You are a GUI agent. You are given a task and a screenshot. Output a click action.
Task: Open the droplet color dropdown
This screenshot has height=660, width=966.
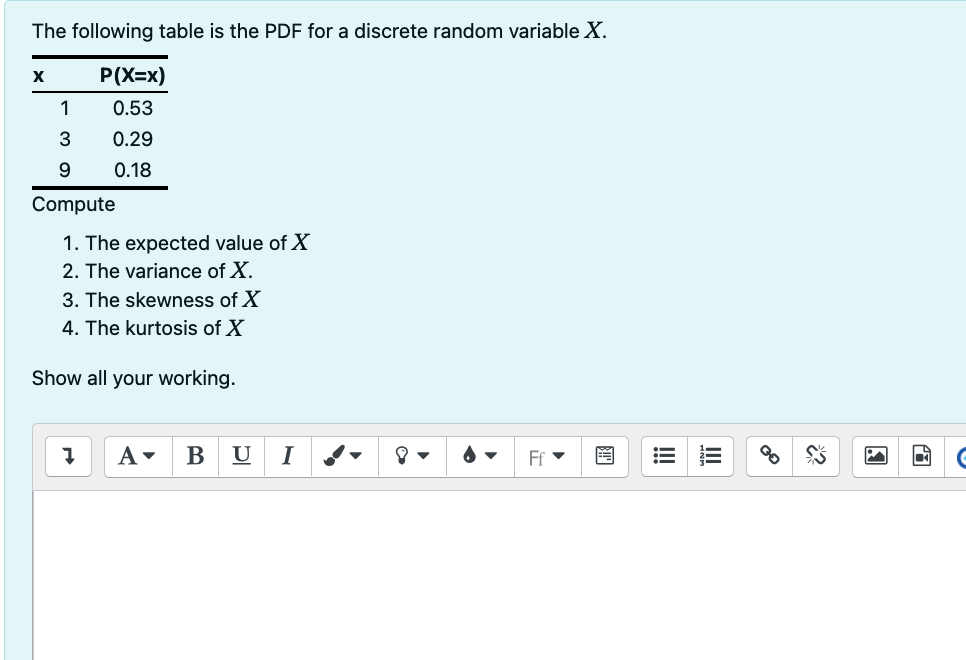(480, 456)
